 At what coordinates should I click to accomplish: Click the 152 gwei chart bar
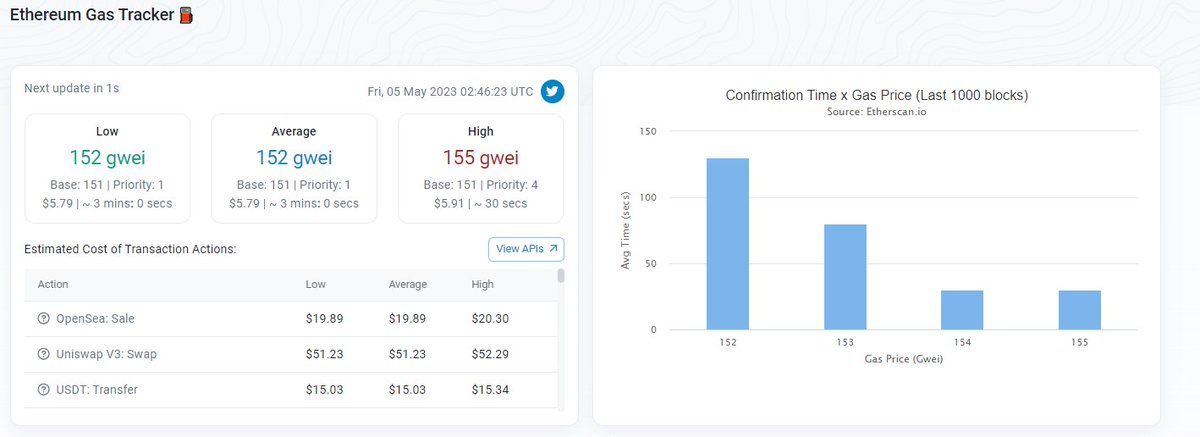pos(727,244)
